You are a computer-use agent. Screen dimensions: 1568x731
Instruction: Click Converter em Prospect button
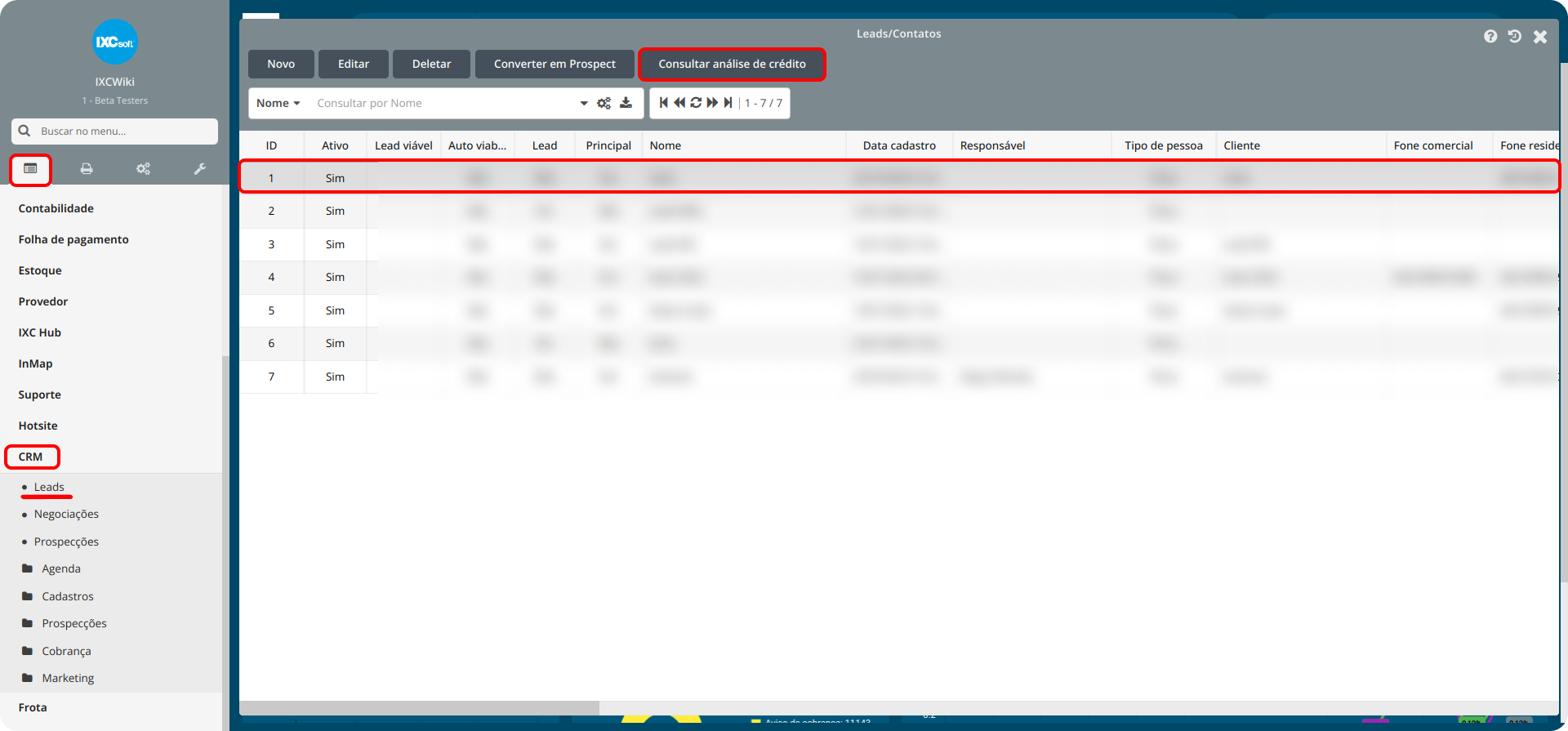[555, 64]
